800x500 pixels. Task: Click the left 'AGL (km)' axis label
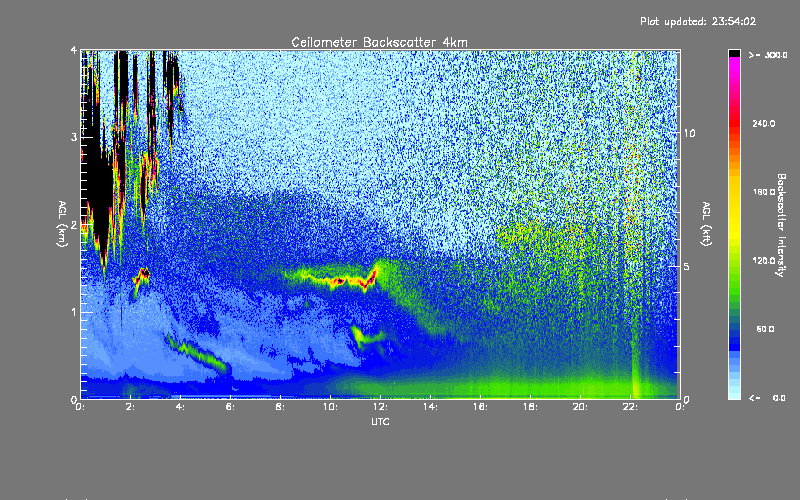tap(62, 224)
